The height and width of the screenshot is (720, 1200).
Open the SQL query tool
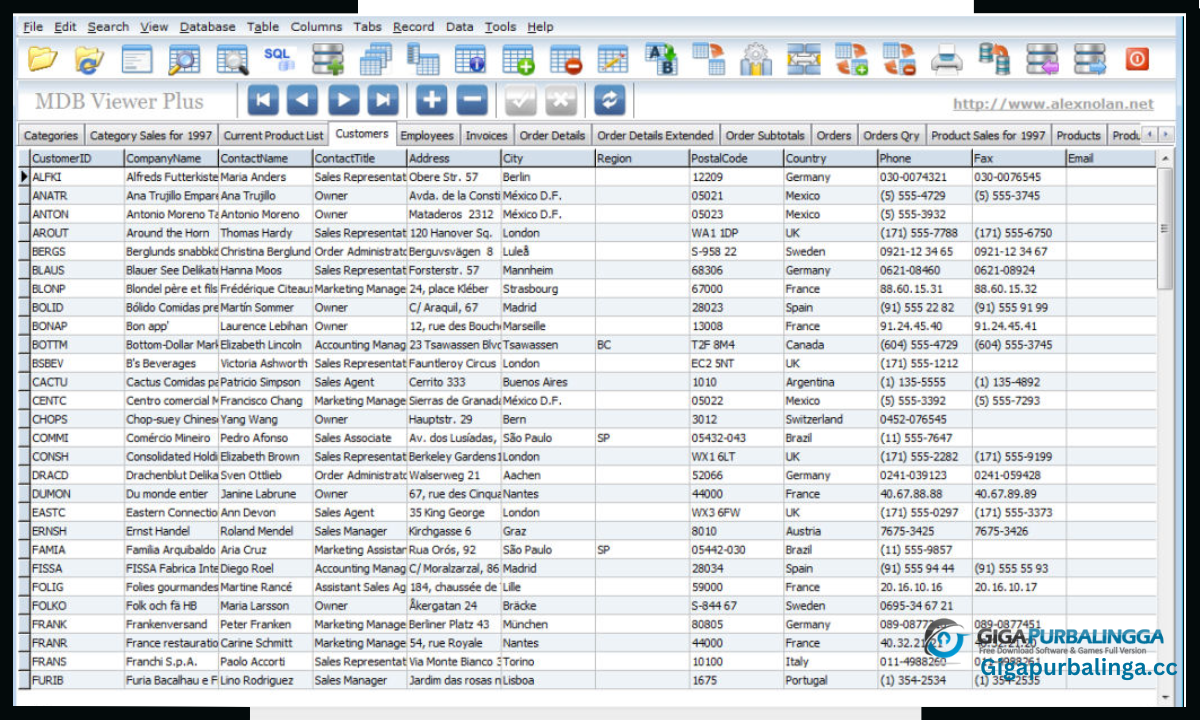click(x=279, y=59)
